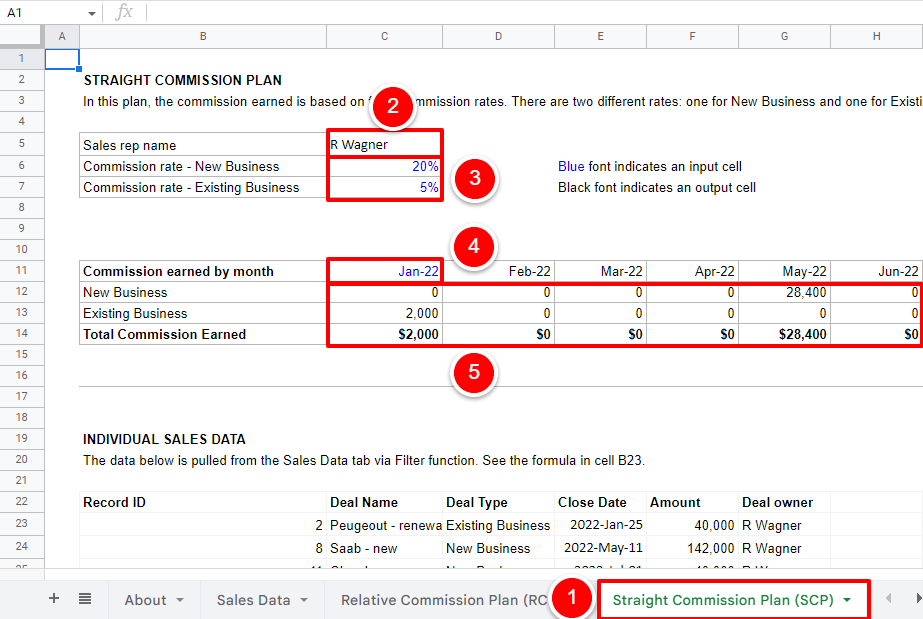Select row 11 header
Screen dimensions: 923x619
[22, 271]
